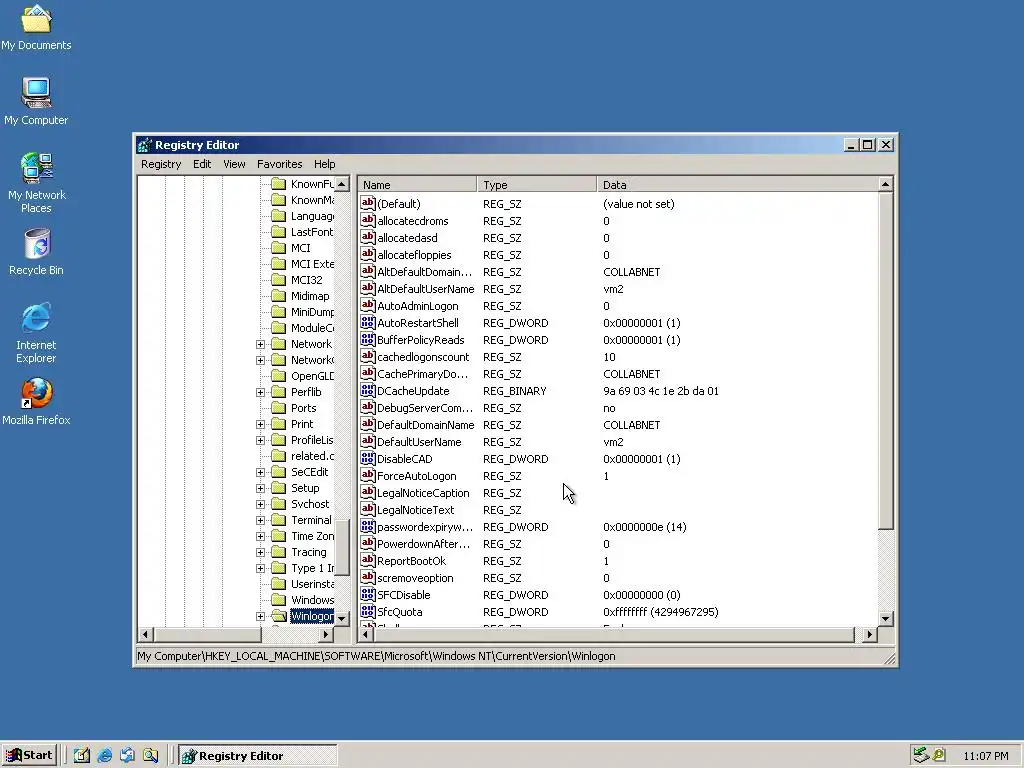
Task: Select the ReportBootOk string value icon
Action: (368, 560)
